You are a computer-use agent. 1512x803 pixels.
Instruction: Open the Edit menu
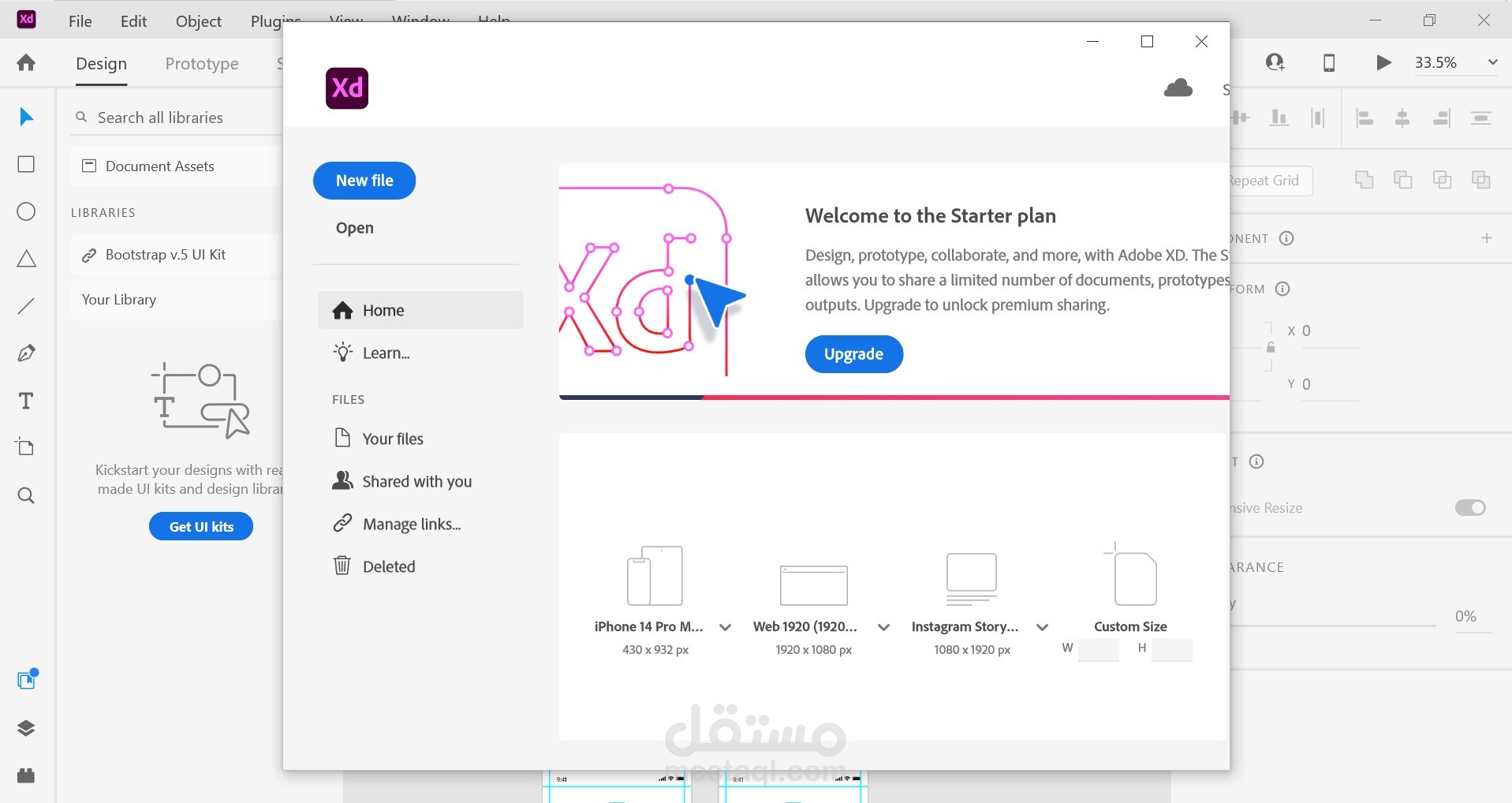click(133, 21)
